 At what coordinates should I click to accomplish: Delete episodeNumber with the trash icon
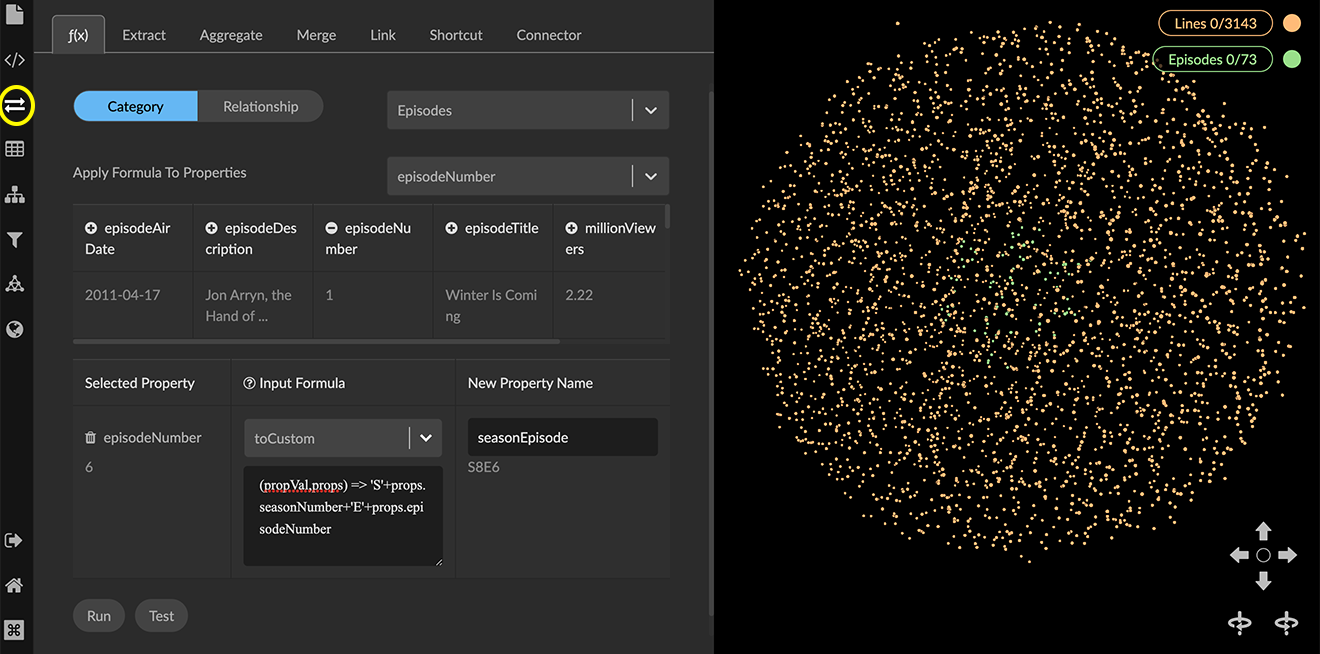pyautogui.click(x=91, y=438)
